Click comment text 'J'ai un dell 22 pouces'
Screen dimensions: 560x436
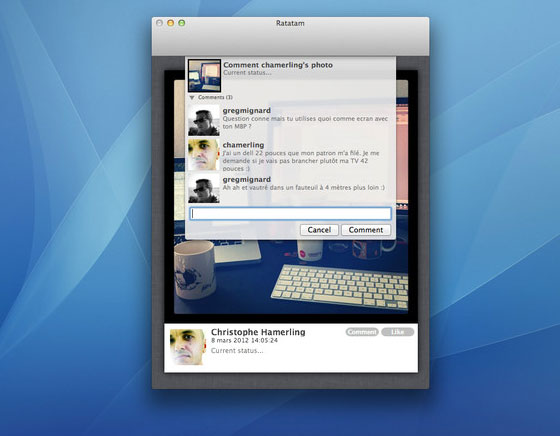click(301, 161)
